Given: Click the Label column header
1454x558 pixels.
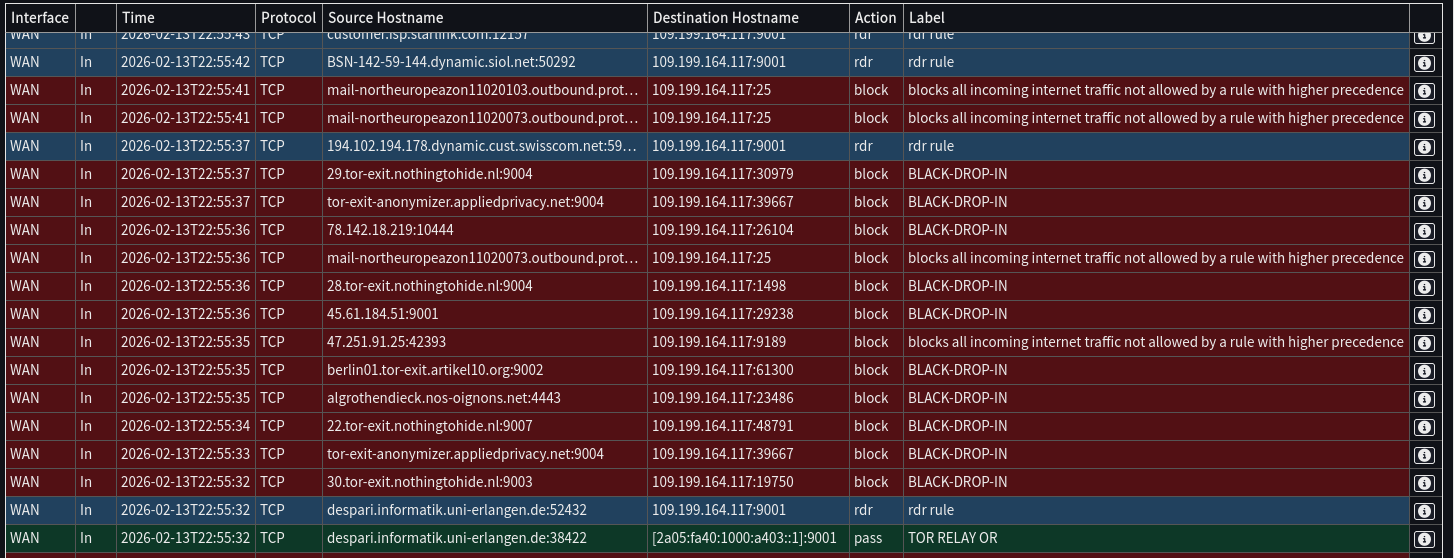Looking at the screenshot, I should click(926, 17).
